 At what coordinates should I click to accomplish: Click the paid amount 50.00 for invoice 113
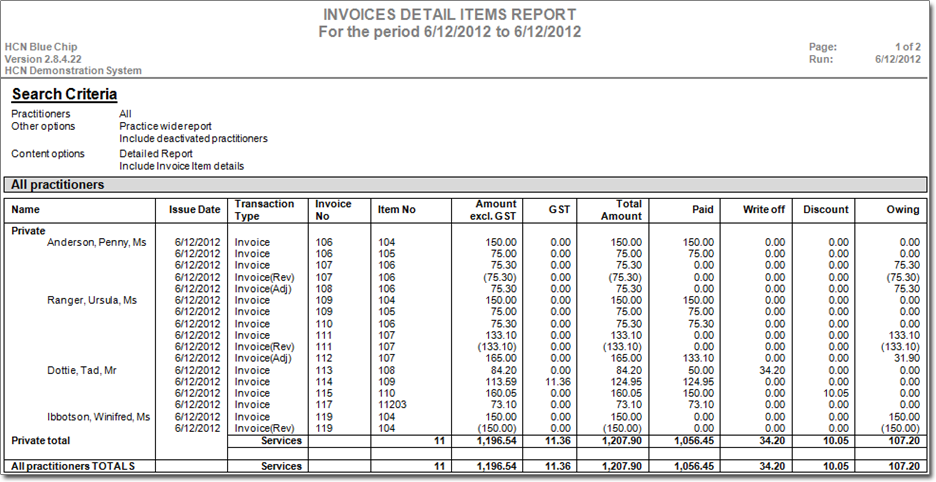point(700,370)
